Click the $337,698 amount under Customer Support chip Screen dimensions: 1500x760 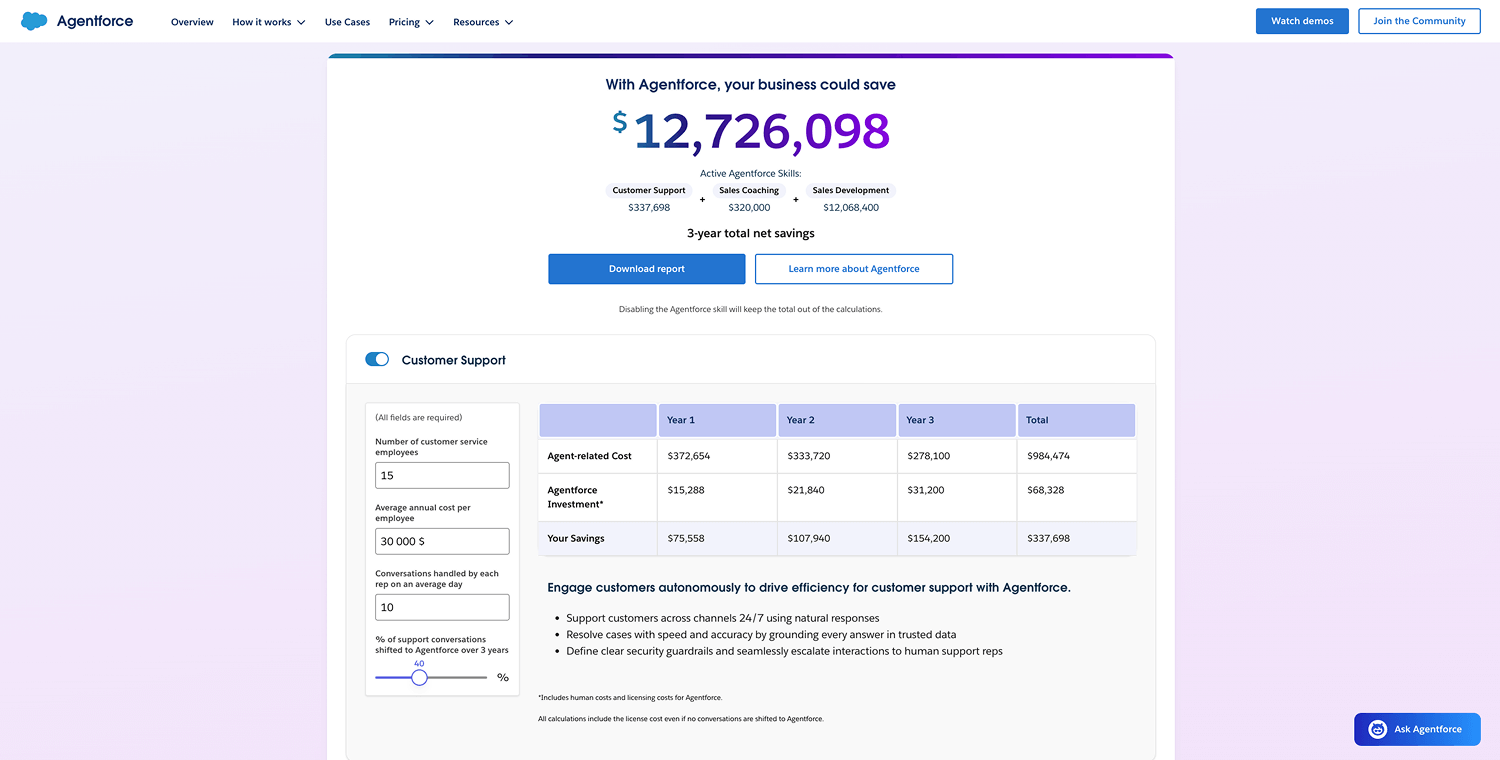point(649,208)
